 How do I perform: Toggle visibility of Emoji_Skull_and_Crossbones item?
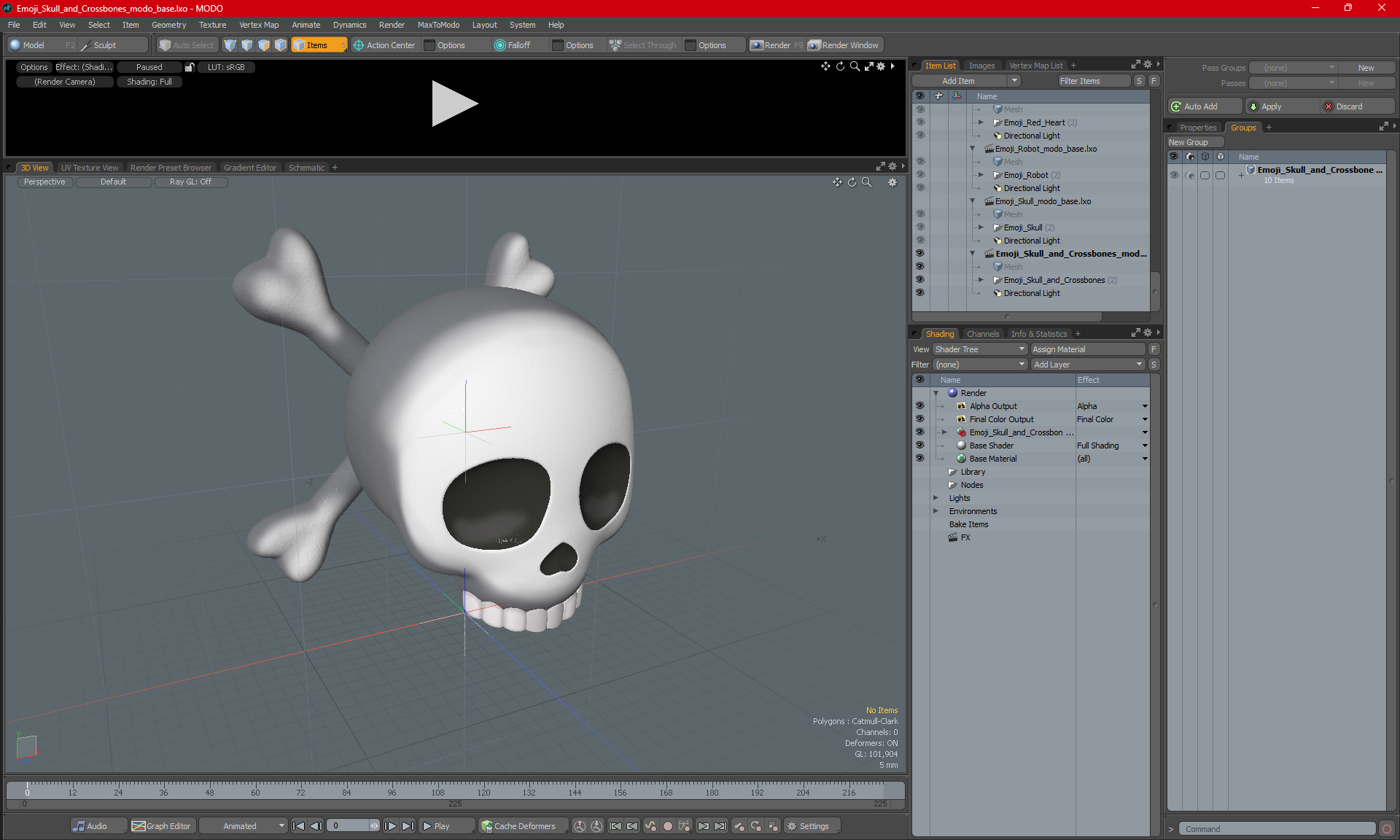tap(920, 280)
